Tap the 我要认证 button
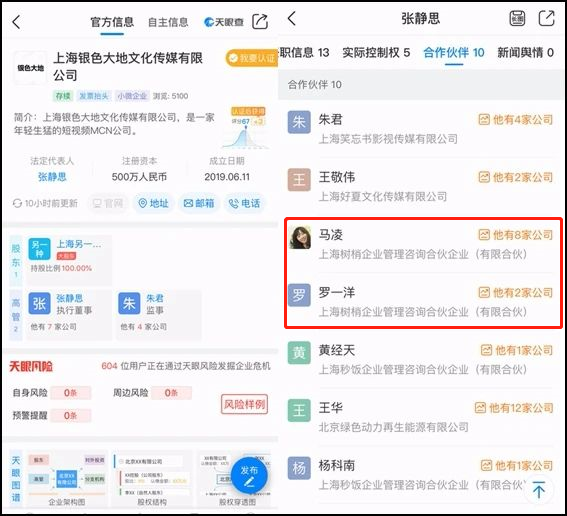The image size is (567, 516). click(x=252, y=58)
